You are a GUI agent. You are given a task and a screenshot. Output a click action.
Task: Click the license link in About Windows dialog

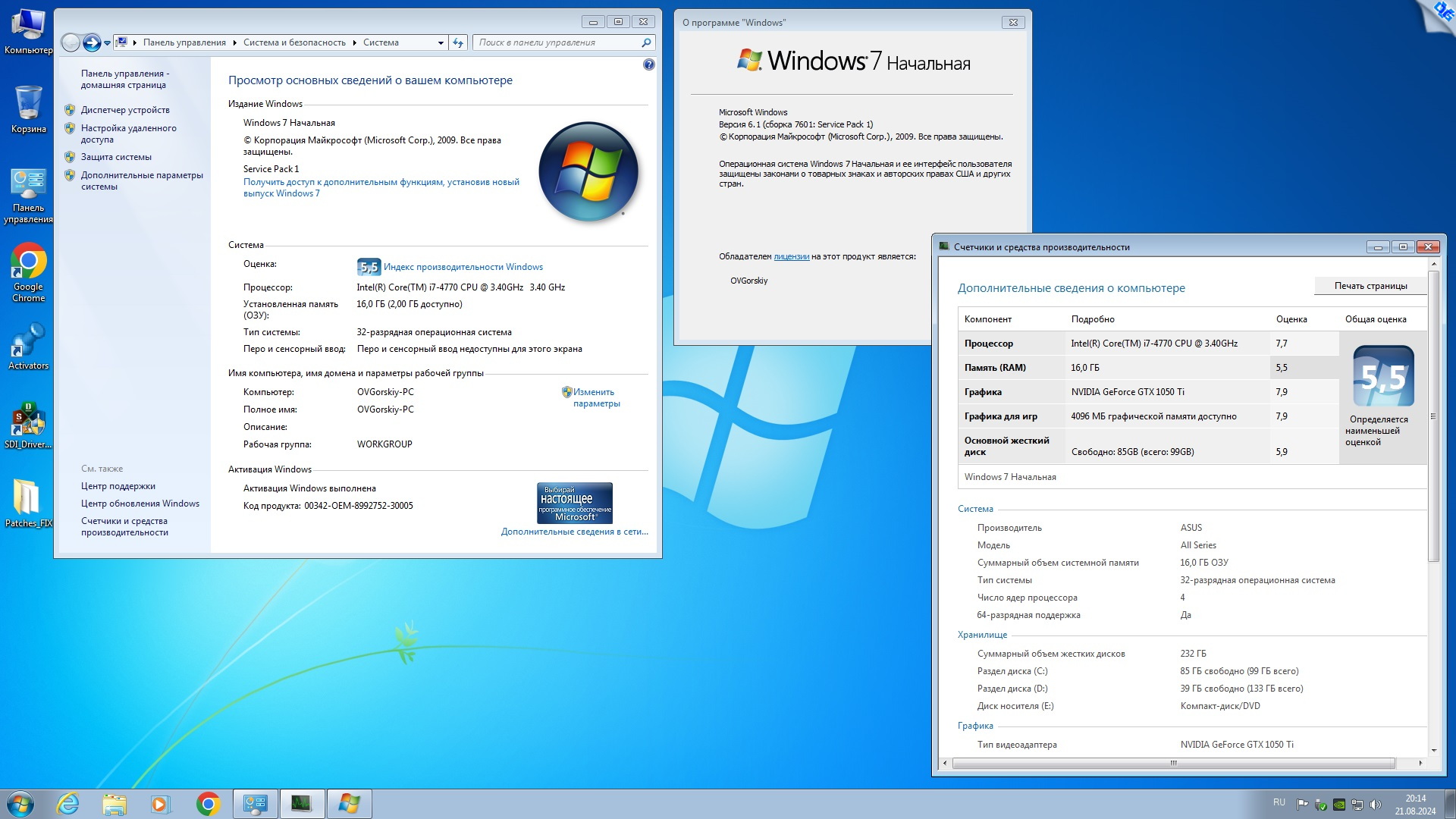tap(791, 257)
